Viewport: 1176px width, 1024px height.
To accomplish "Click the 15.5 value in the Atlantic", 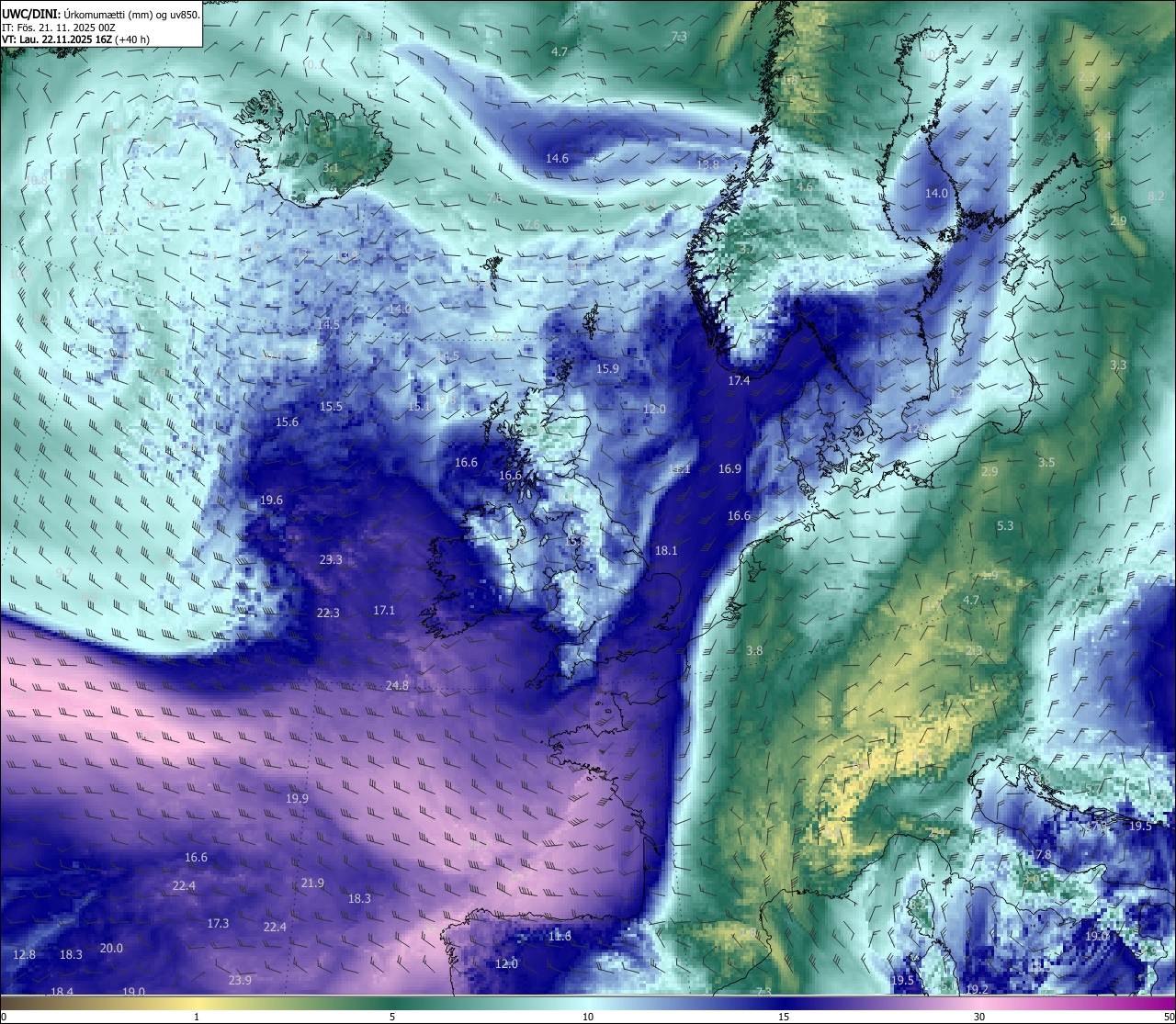I will [x=331, y=407].
